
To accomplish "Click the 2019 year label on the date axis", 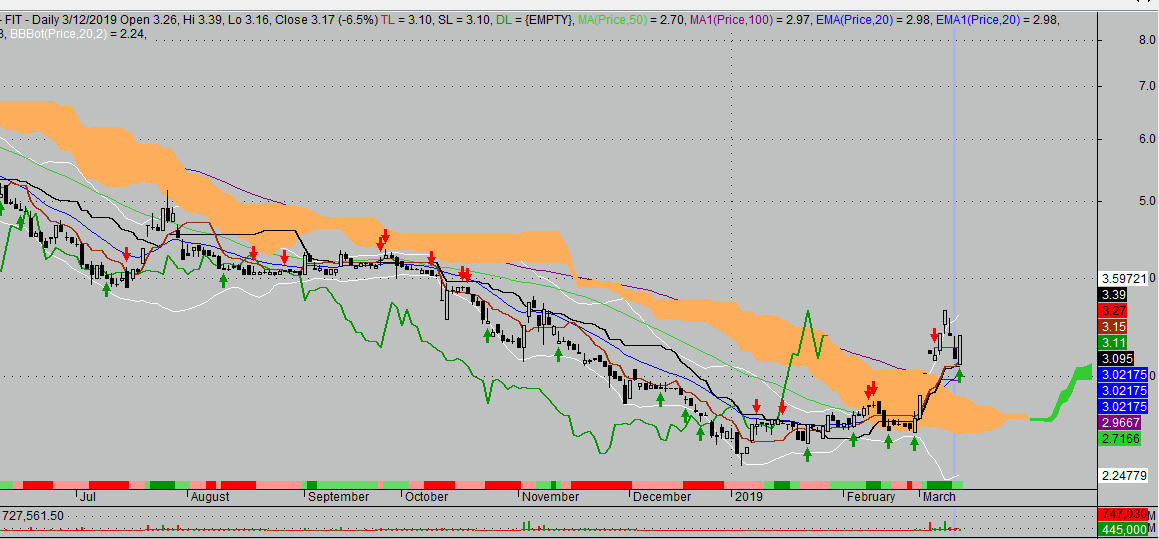I will [748, 496].
